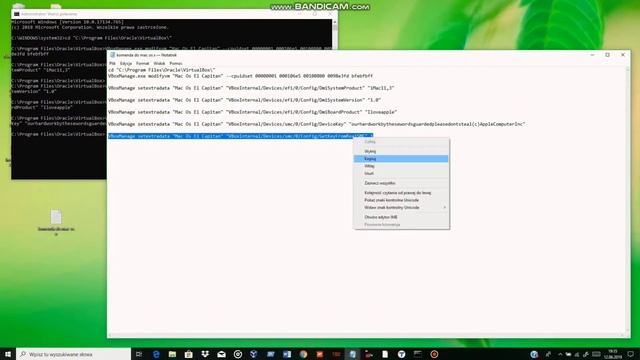Screen dimensions: 640x360
Task: Open the Format menu in Notepad
Action: pos(142,63)
